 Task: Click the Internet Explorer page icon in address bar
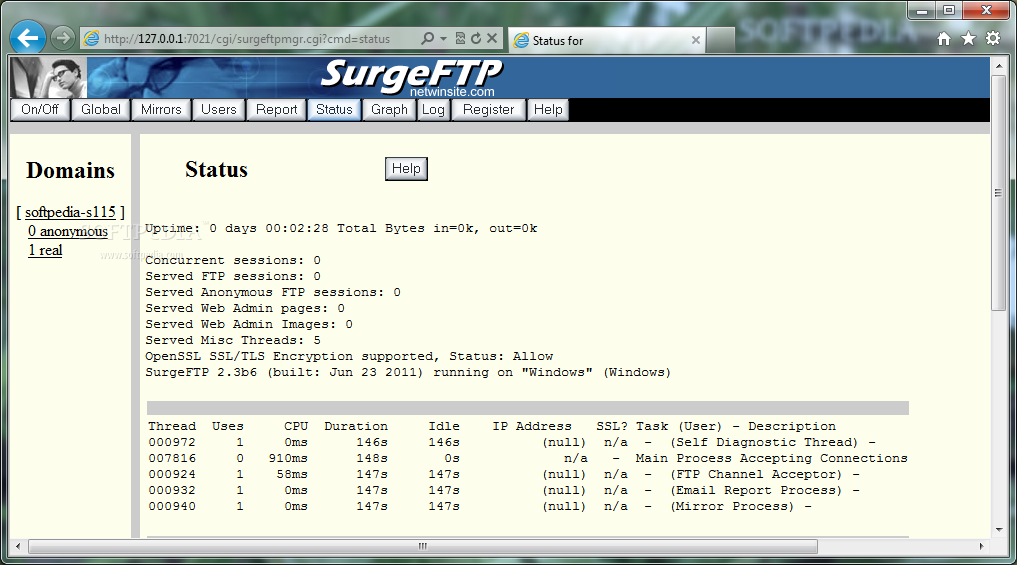click(x=91, y=39)
